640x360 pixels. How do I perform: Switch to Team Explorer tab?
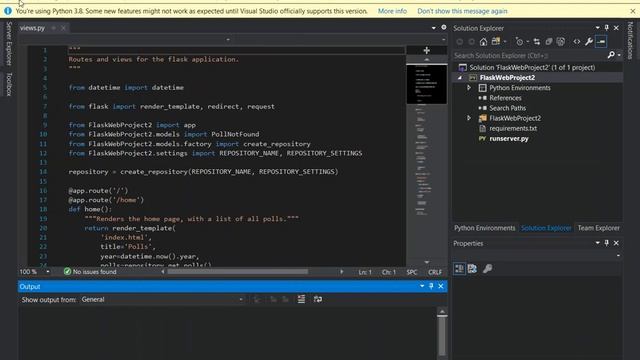pos(598,228)
